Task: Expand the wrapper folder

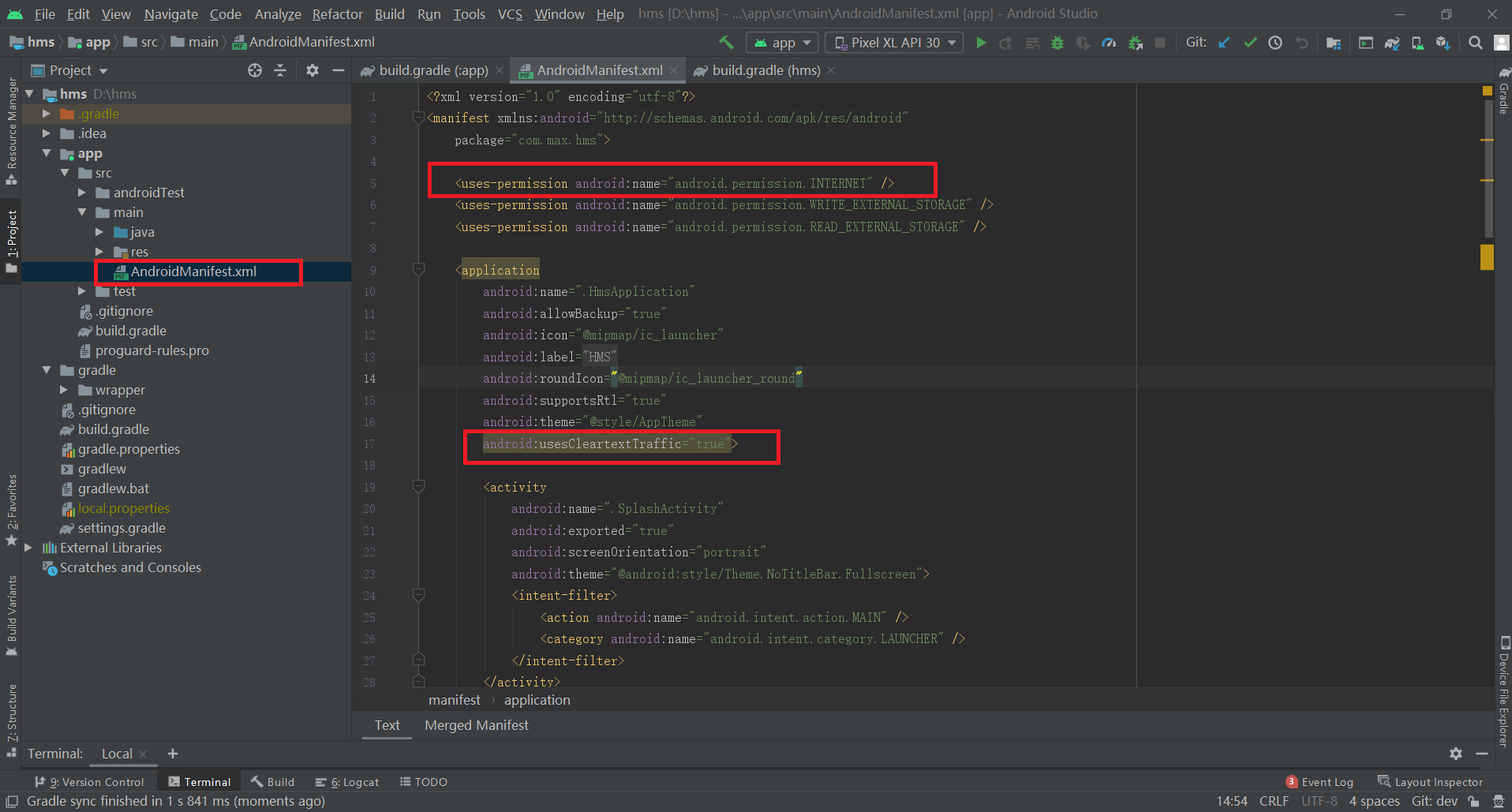Action: tap(65, 390)
